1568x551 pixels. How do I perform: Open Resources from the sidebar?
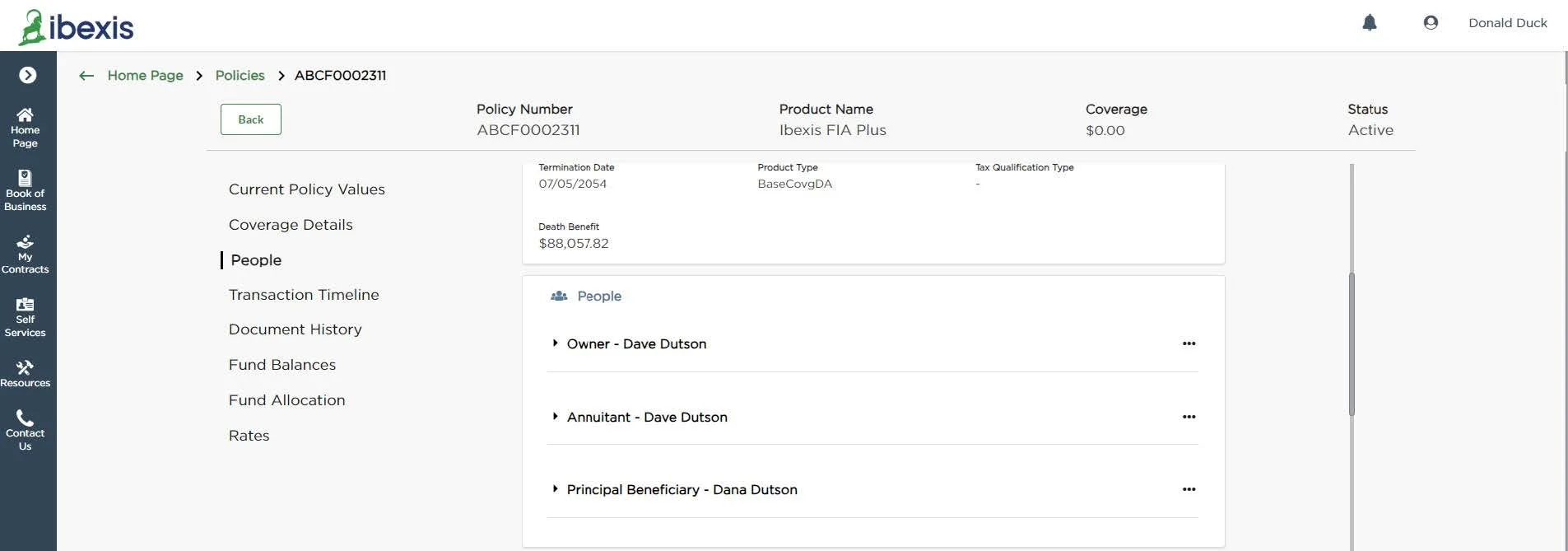click(x=26, y=374)
